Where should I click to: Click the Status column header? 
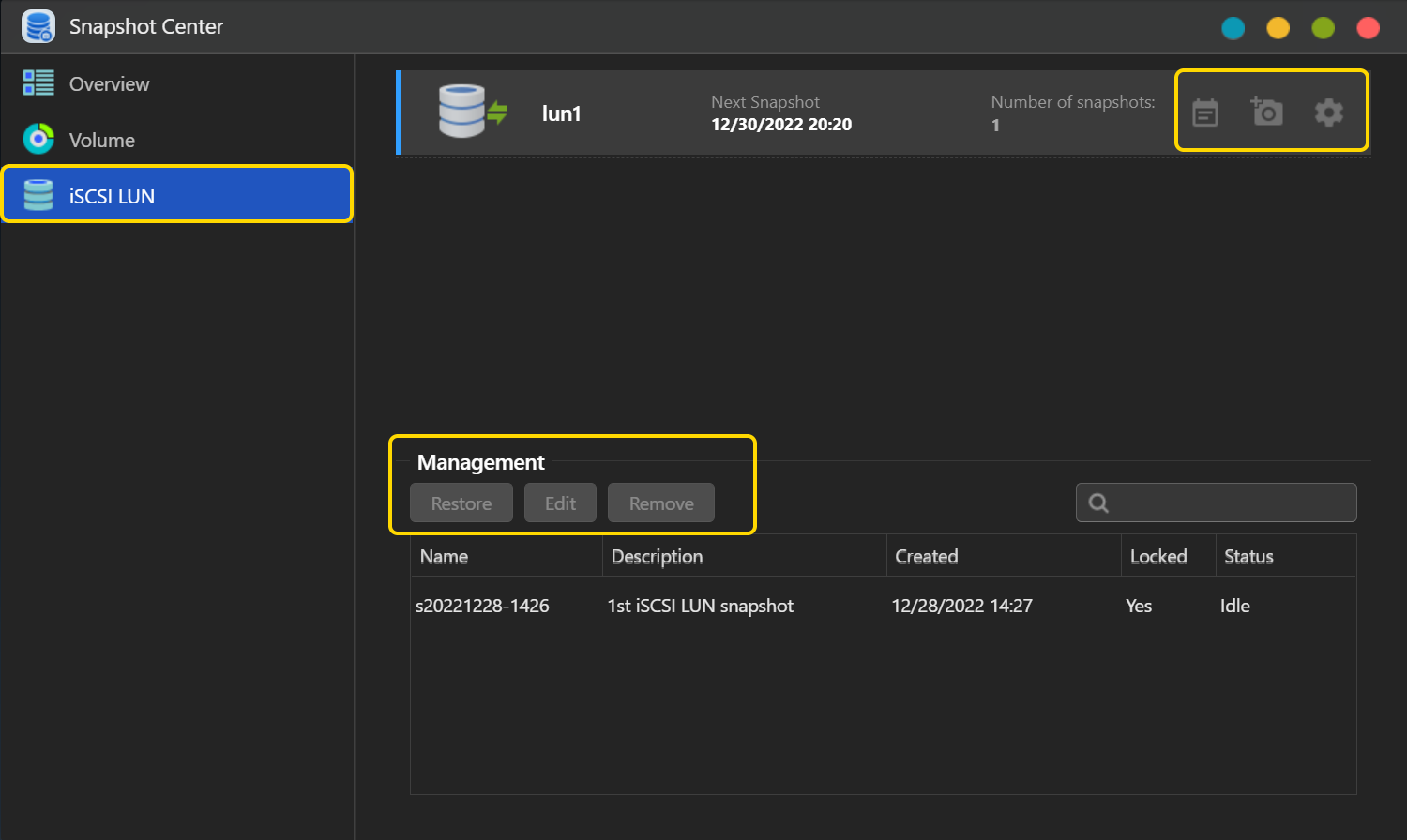click(x=1248, y=557)
